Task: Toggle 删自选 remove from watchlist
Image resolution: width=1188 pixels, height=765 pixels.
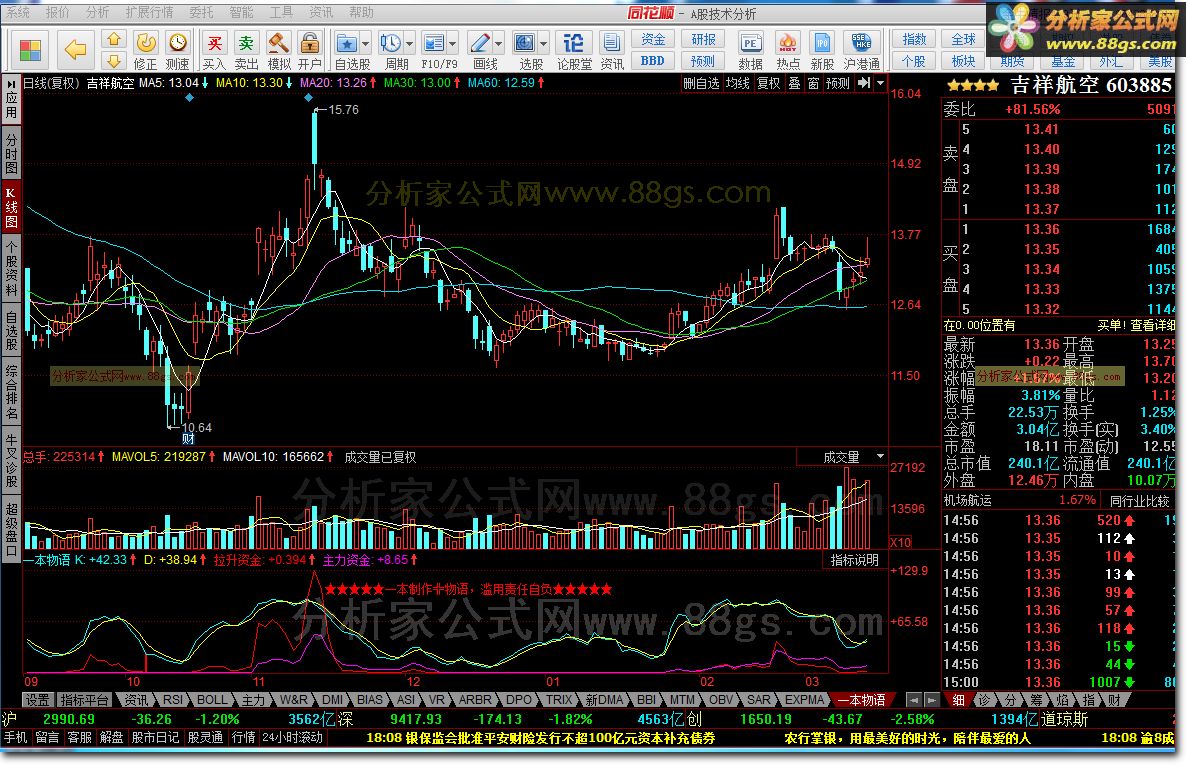Action: pos(701,83)
